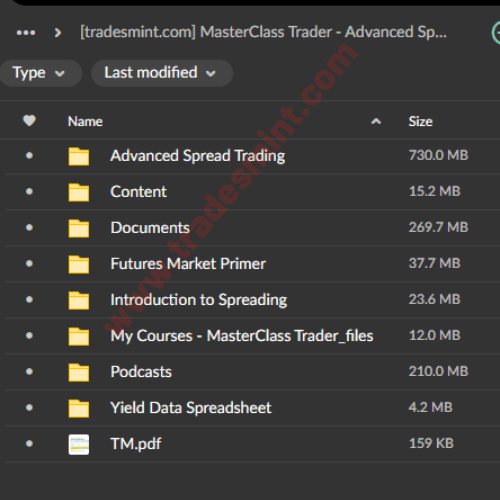
Task: Favorite the Yield Data Spreadsheet row dot
Action: [29, 407]
